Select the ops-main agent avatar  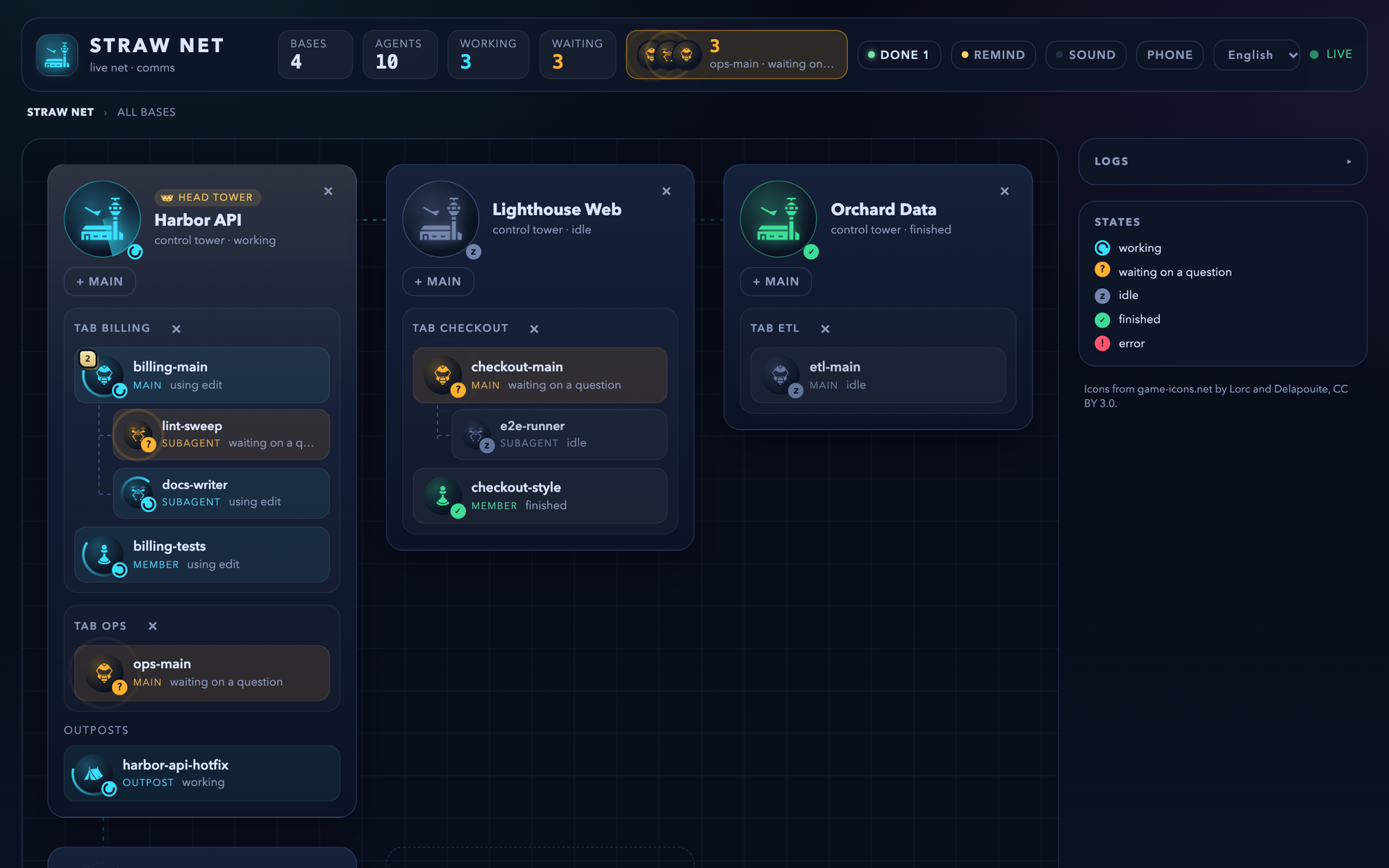[x=104, y=672]
